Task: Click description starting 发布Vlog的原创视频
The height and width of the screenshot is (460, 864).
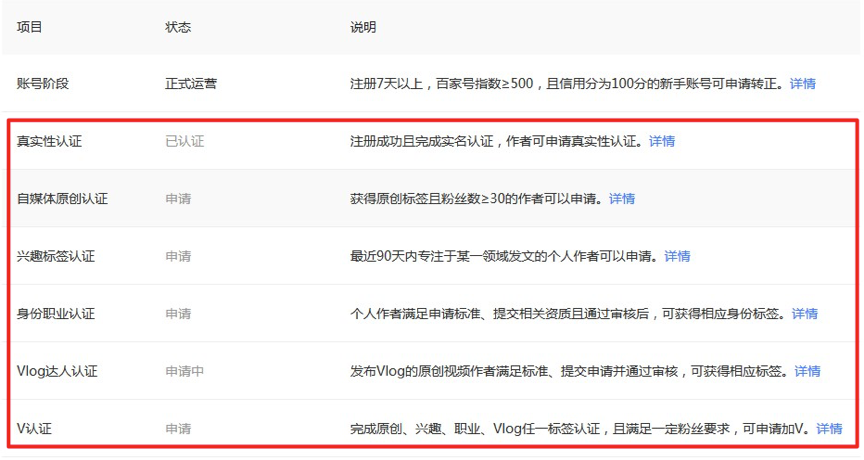Action: click(x=570, y=371)
